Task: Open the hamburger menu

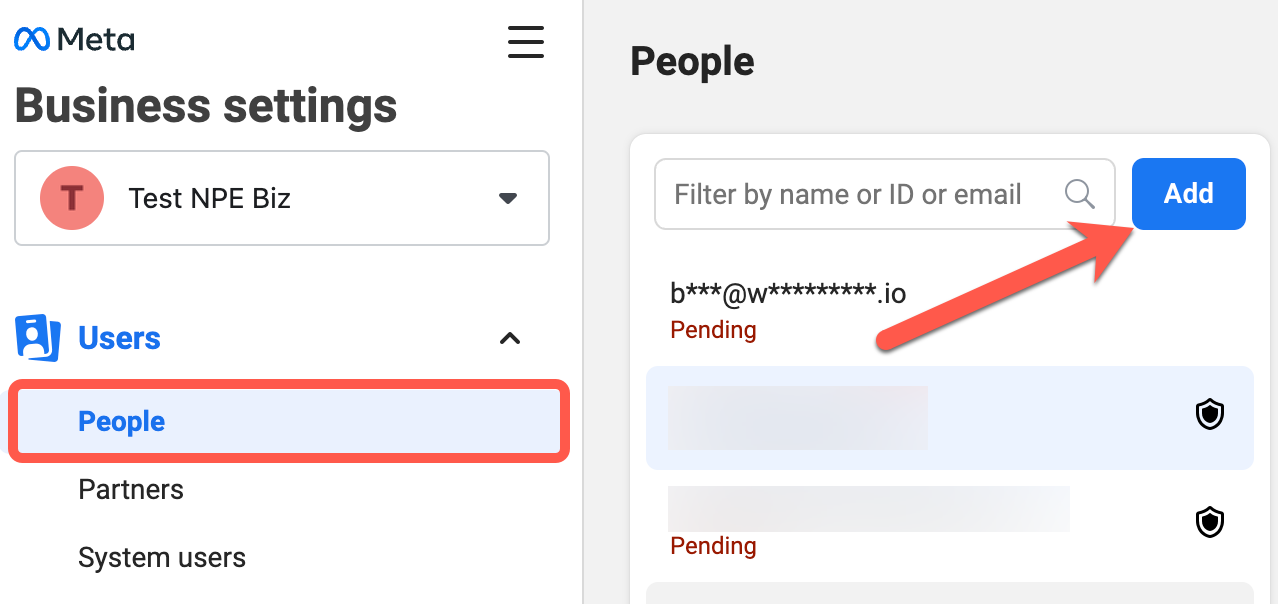Action: (x=525, y=42)
